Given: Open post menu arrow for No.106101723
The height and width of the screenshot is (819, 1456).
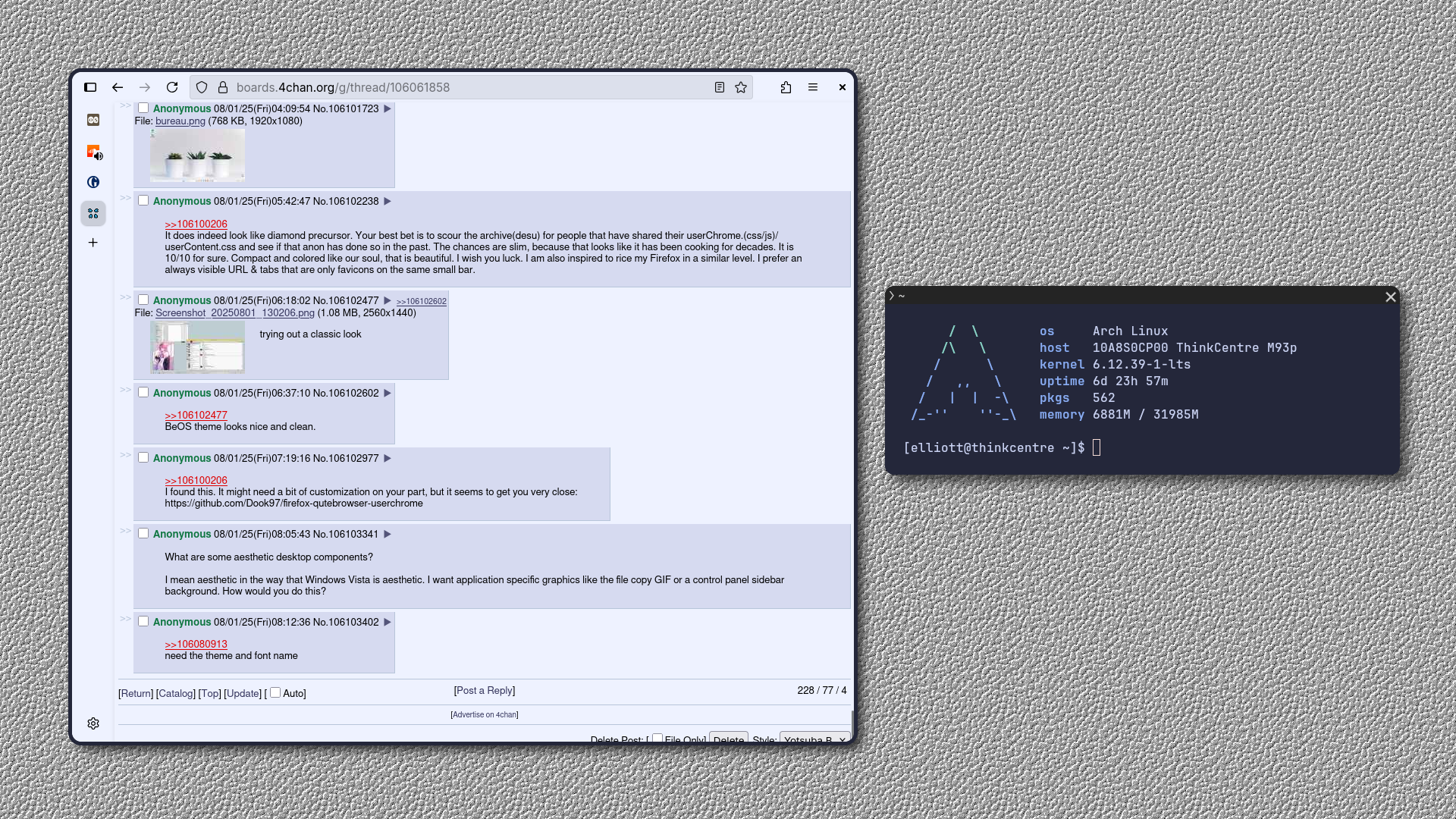Looking at the screenshot, I should click(388, 109).
